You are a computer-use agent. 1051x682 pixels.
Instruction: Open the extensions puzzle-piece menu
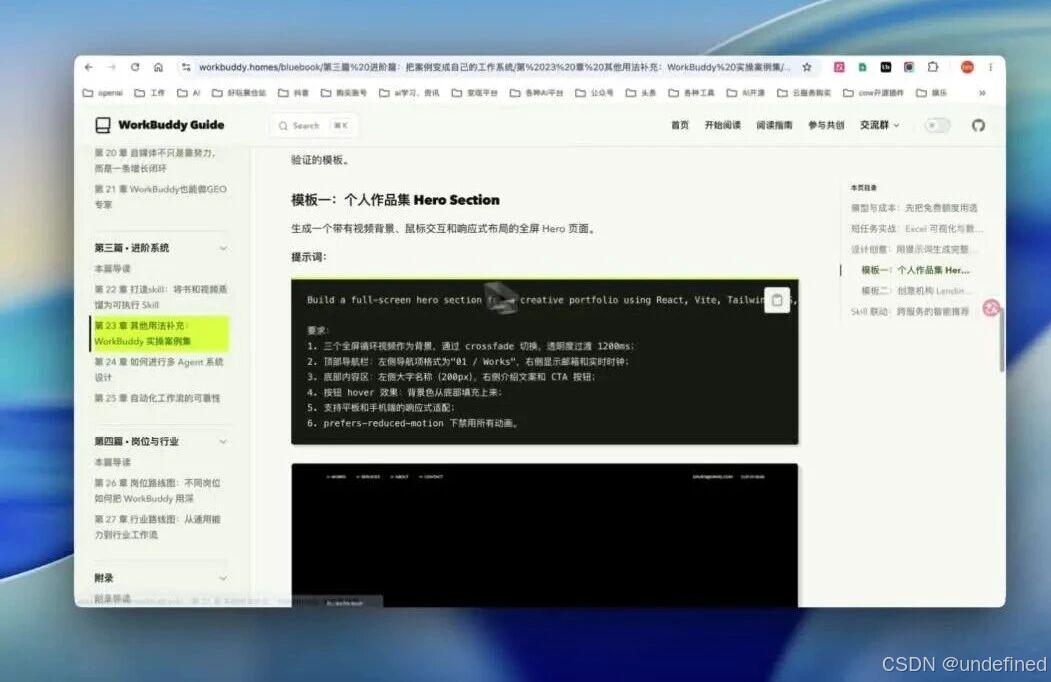[933, 67]
